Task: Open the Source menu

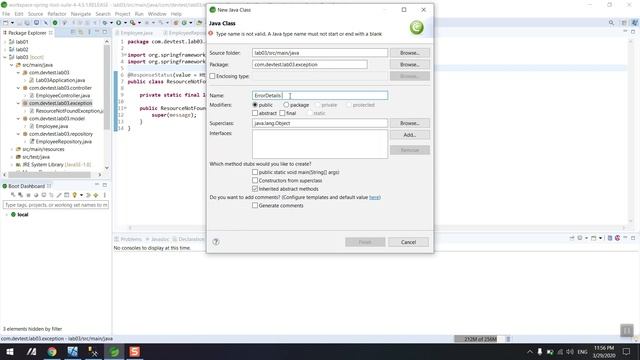Action: tap(35, 14)
